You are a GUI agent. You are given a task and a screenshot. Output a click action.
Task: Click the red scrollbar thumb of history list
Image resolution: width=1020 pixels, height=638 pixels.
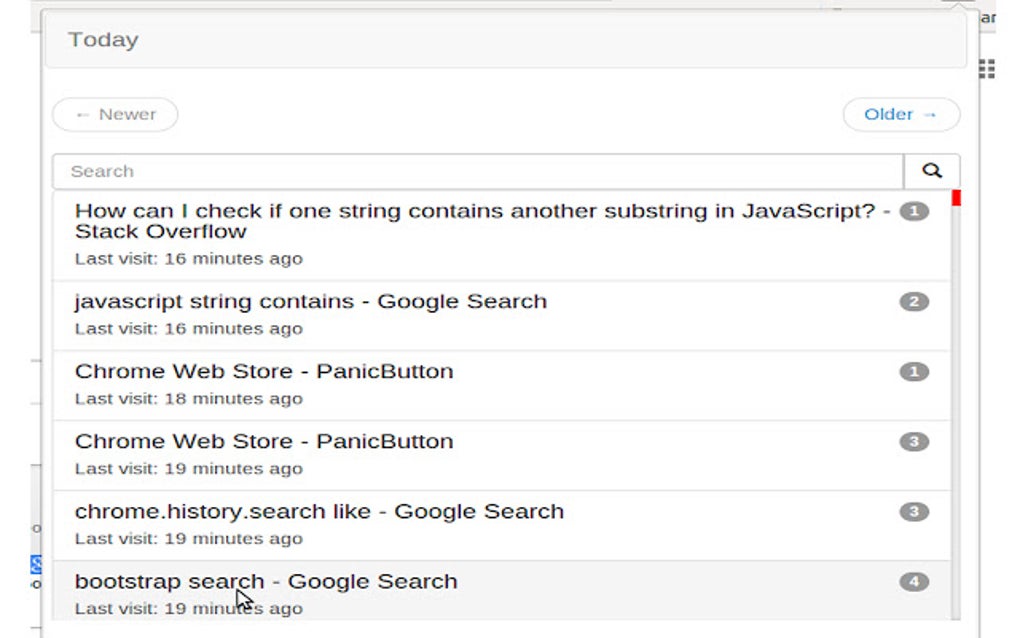[956, 198]
